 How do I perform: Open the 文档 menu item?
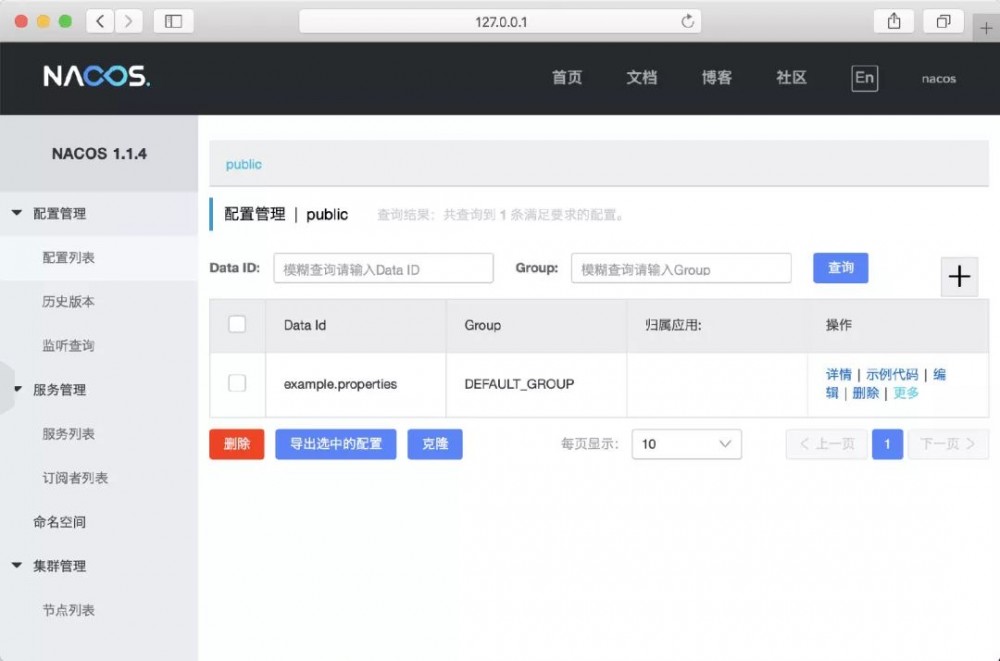[641, 78]
